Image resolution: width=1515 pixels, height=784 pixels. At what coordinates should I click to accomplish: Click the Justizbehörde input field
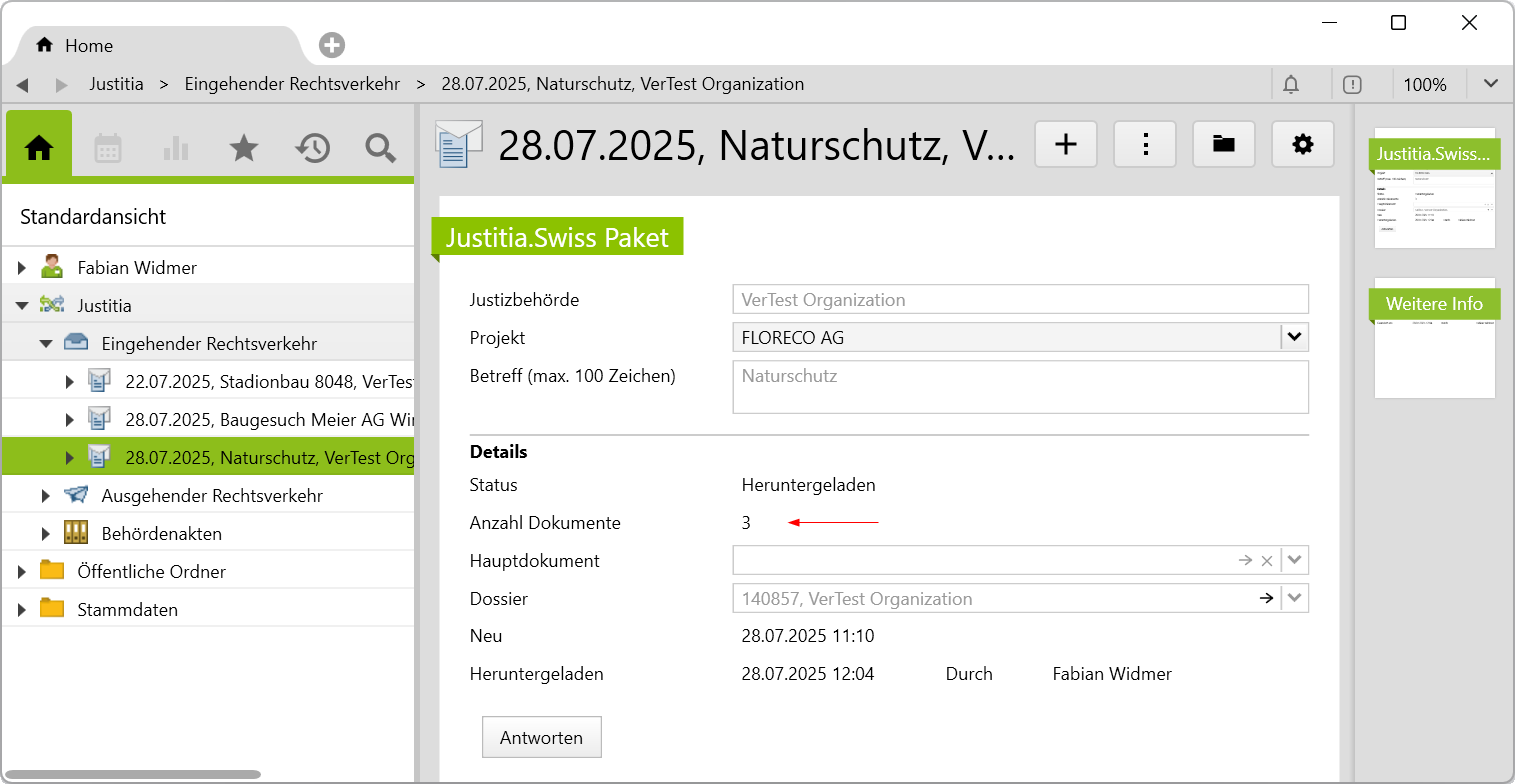point(1020,299)
